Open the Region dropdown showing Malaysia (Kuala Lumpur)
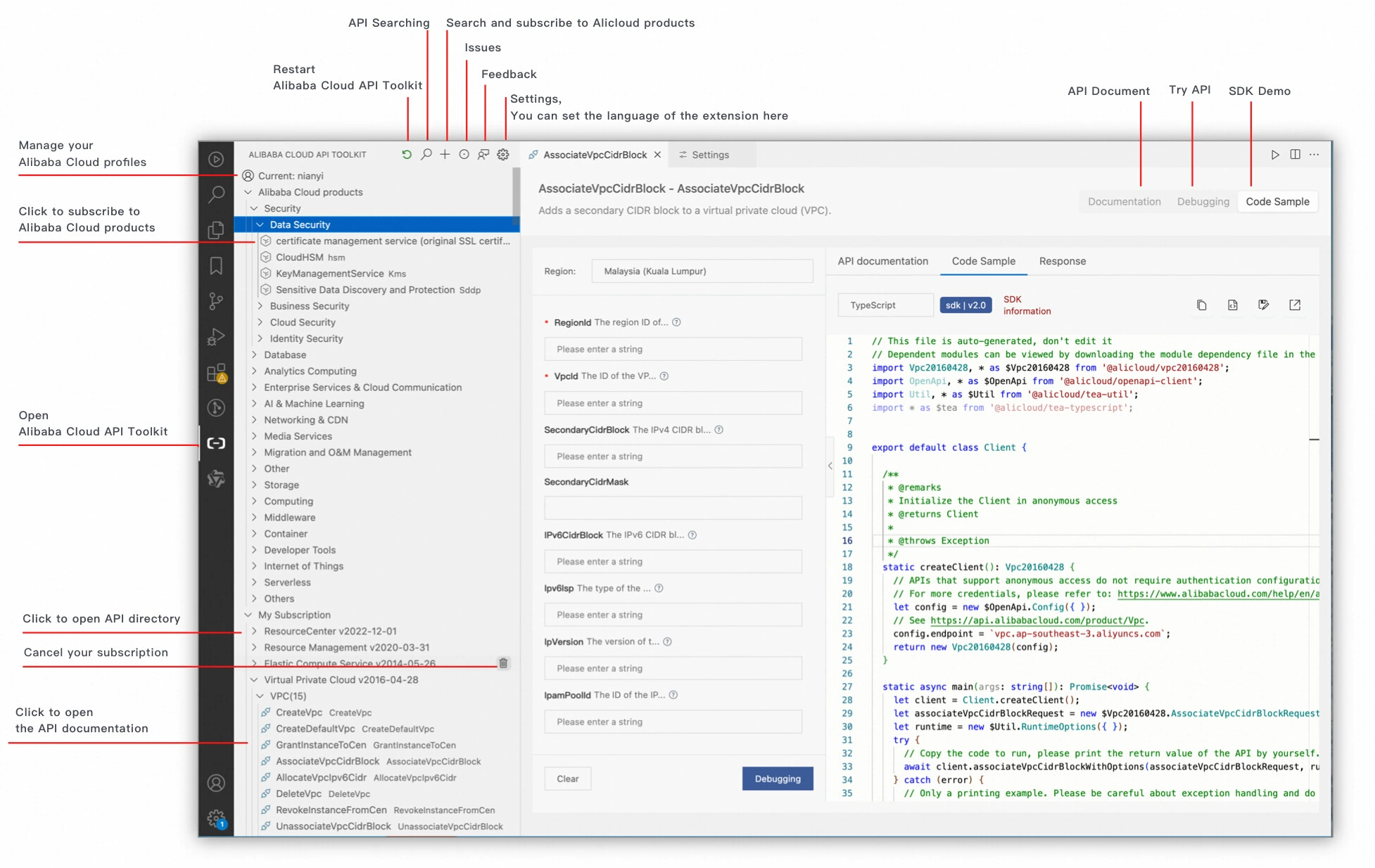 (x=702, y=272)
